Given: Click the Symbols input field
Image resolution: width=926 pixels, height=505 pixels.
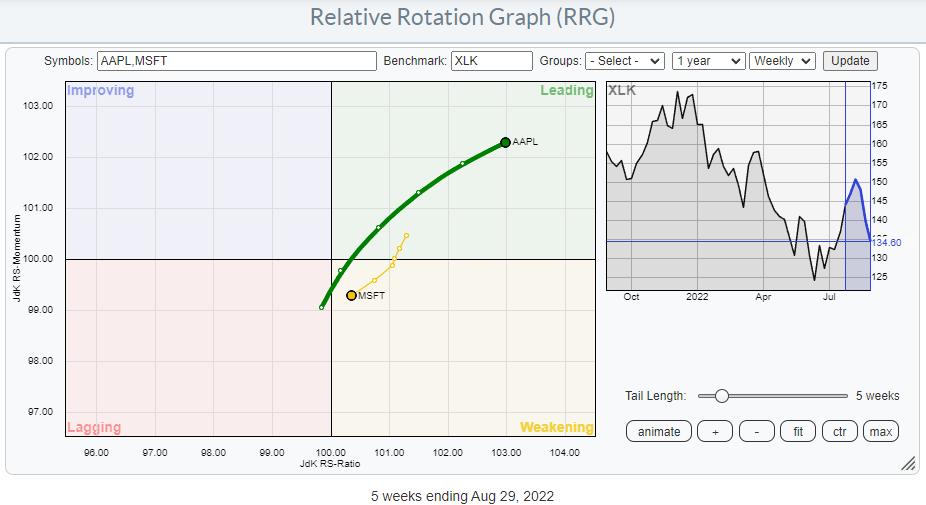Looking at the screenshot, I should tap(236, 61).
